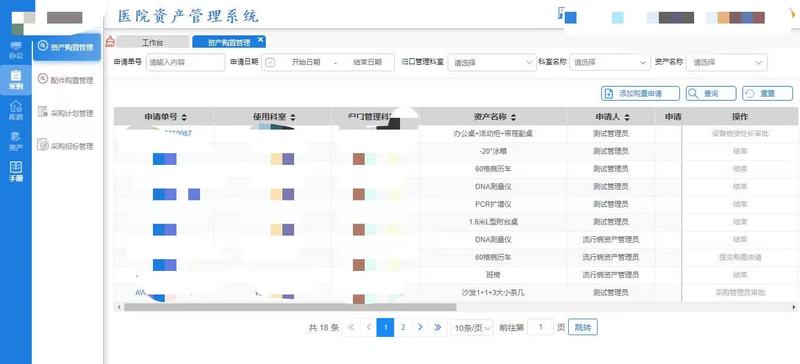The width and height of the screenshot is (800, 364).
Task: Click 流行病资产管理员 in the 班椅 row
Action: [x=611, y=275]
